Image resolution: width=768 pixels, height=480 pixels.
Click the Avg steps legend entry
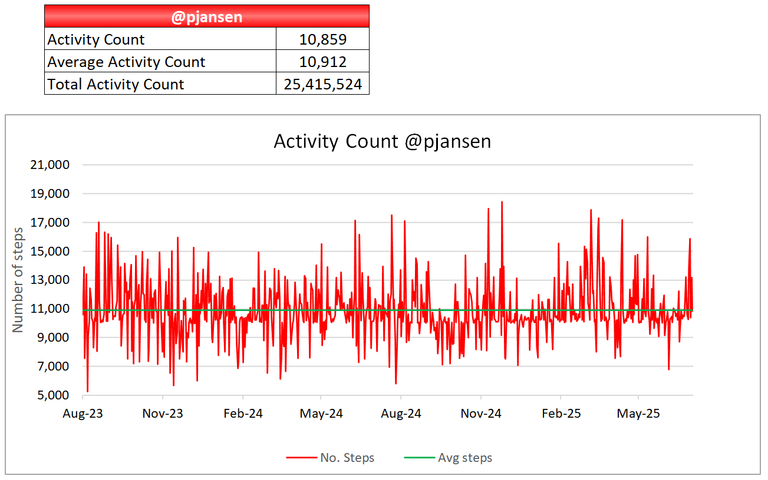point(448,457)
